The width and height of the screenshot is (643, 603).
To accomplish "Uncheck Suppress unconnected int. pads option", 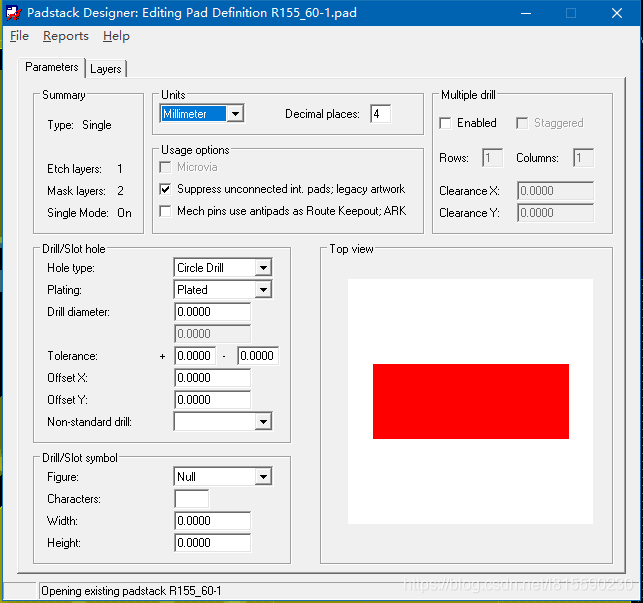I will pos(165,189).
